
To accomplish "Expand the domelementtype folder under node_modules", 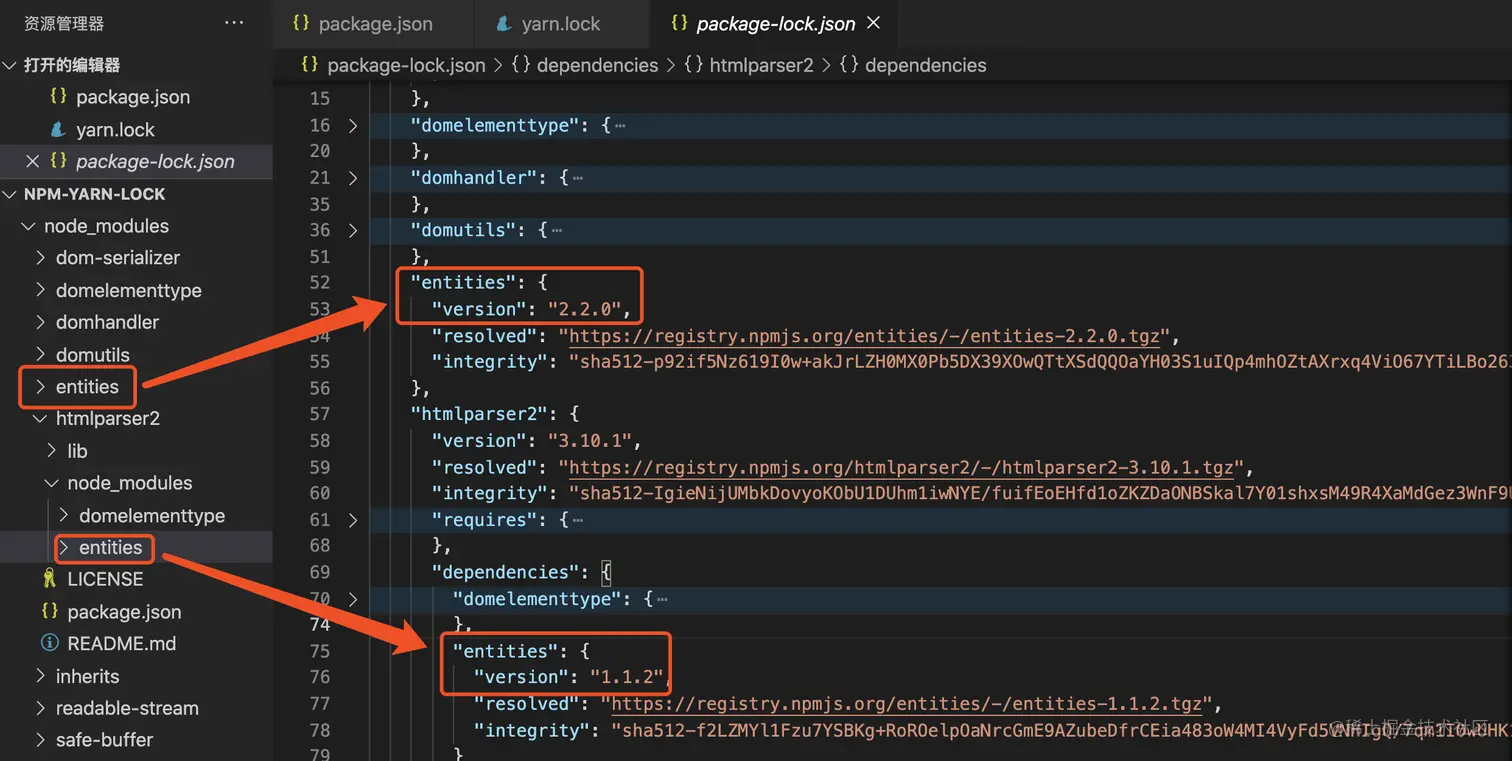I will [x=40, y=290].
